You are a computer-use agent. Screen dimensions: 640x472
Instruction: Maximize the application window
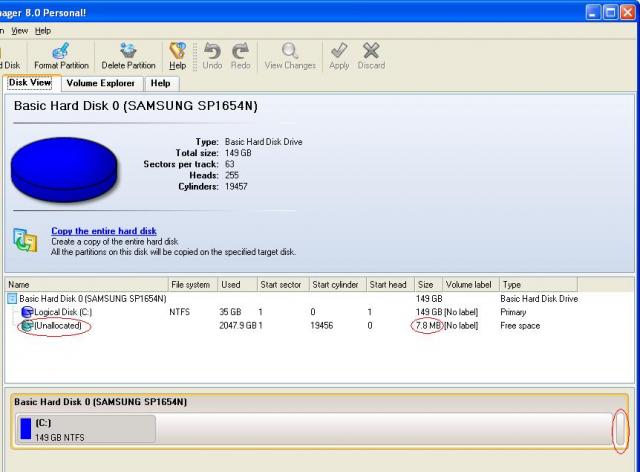(x=610, y=13)
